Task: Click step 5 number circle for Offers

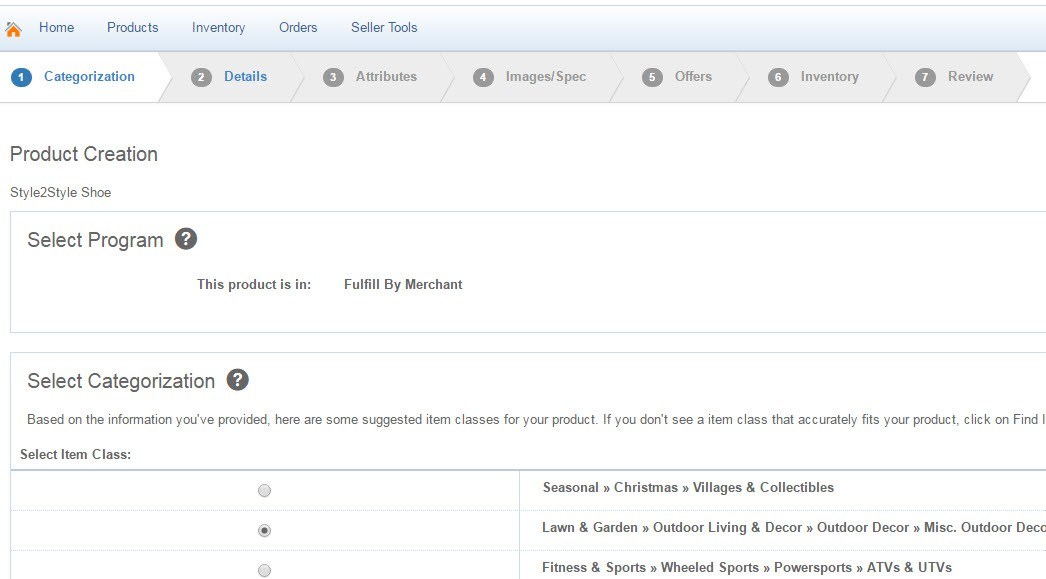Action: (653, 77)
